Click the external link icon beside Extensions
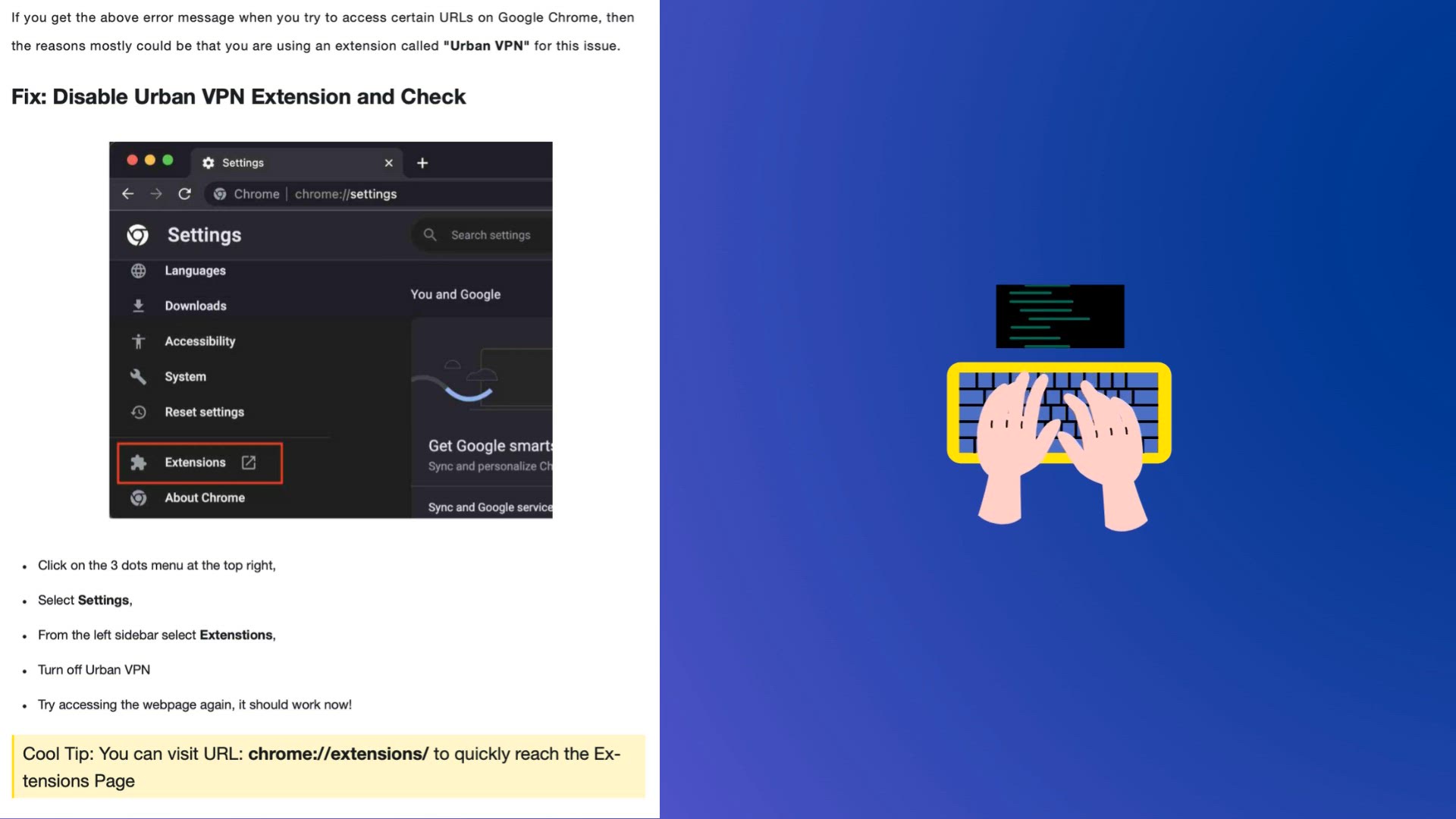This screenshot has width=1456, height=819. pos(249,463)
